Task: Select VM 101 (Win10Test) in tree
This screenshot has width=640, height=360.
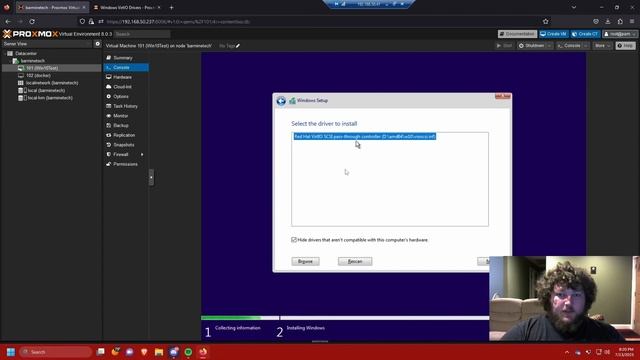Action: point(51,68)
